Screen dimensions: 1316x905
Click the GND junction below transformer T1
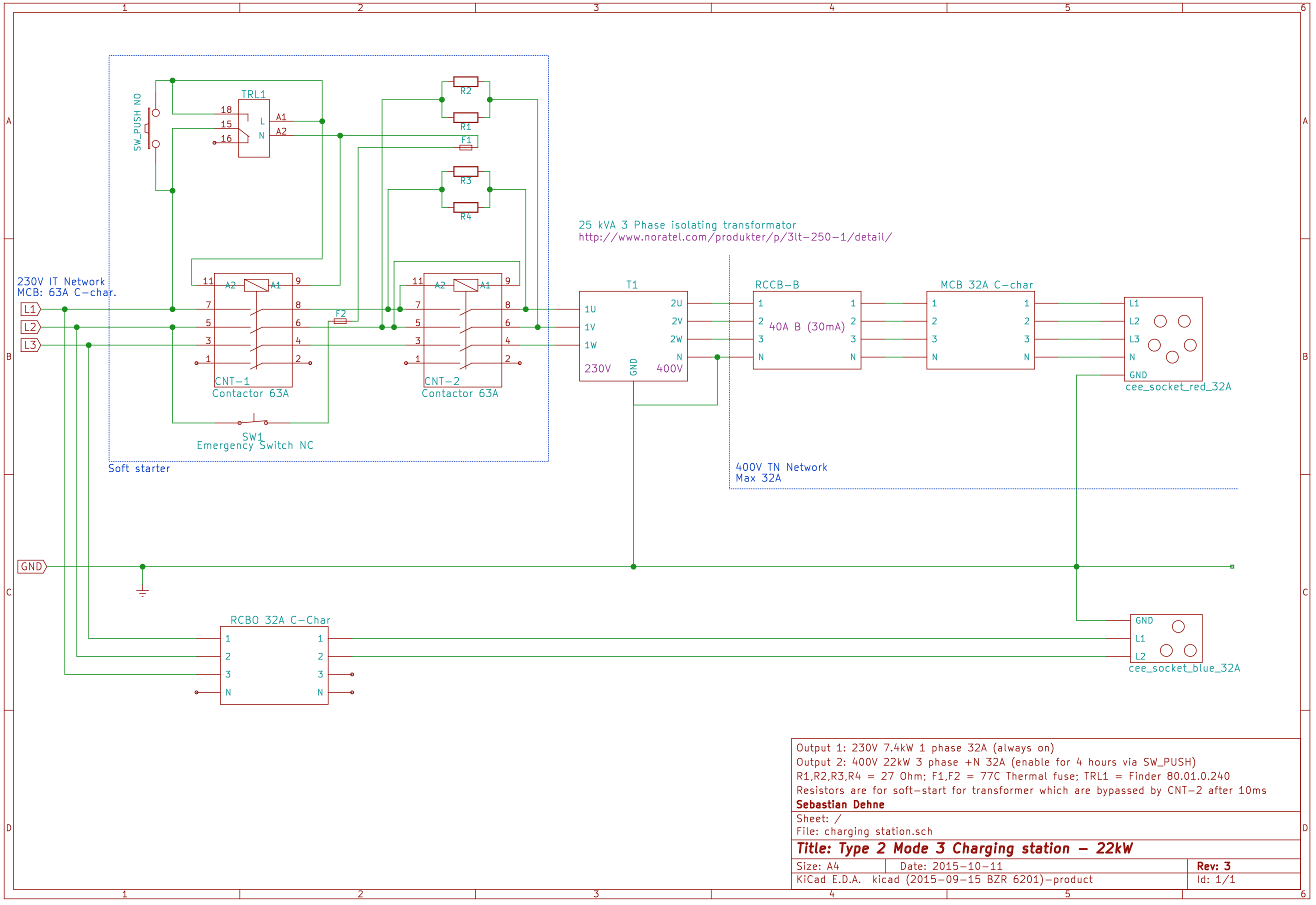633,566
